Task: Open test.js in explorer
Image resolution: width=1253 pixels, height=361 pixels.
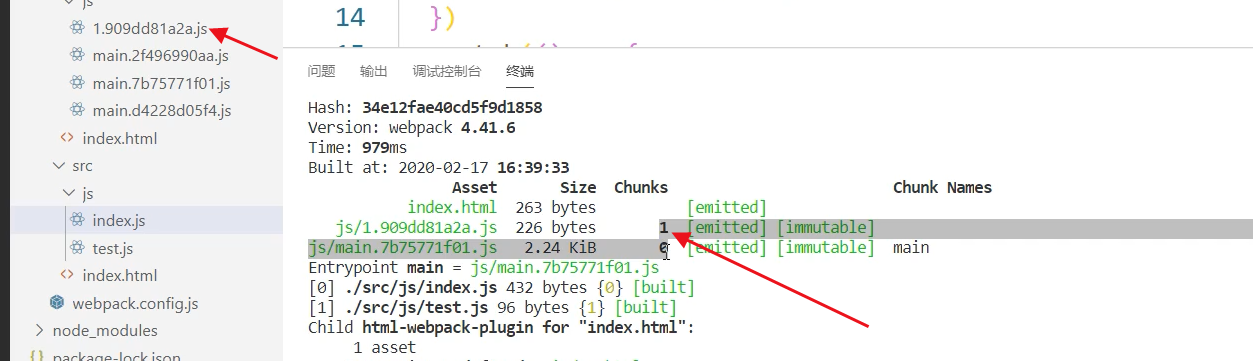Action: (113, 248)
